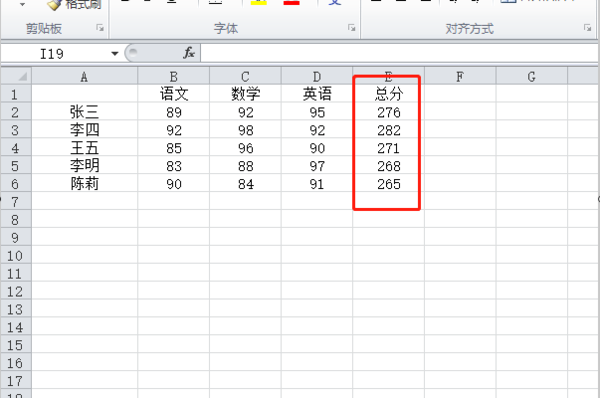This screenshot has height=398, width=600.
Task: Select row 16 header
Action: tap(16, 362)
